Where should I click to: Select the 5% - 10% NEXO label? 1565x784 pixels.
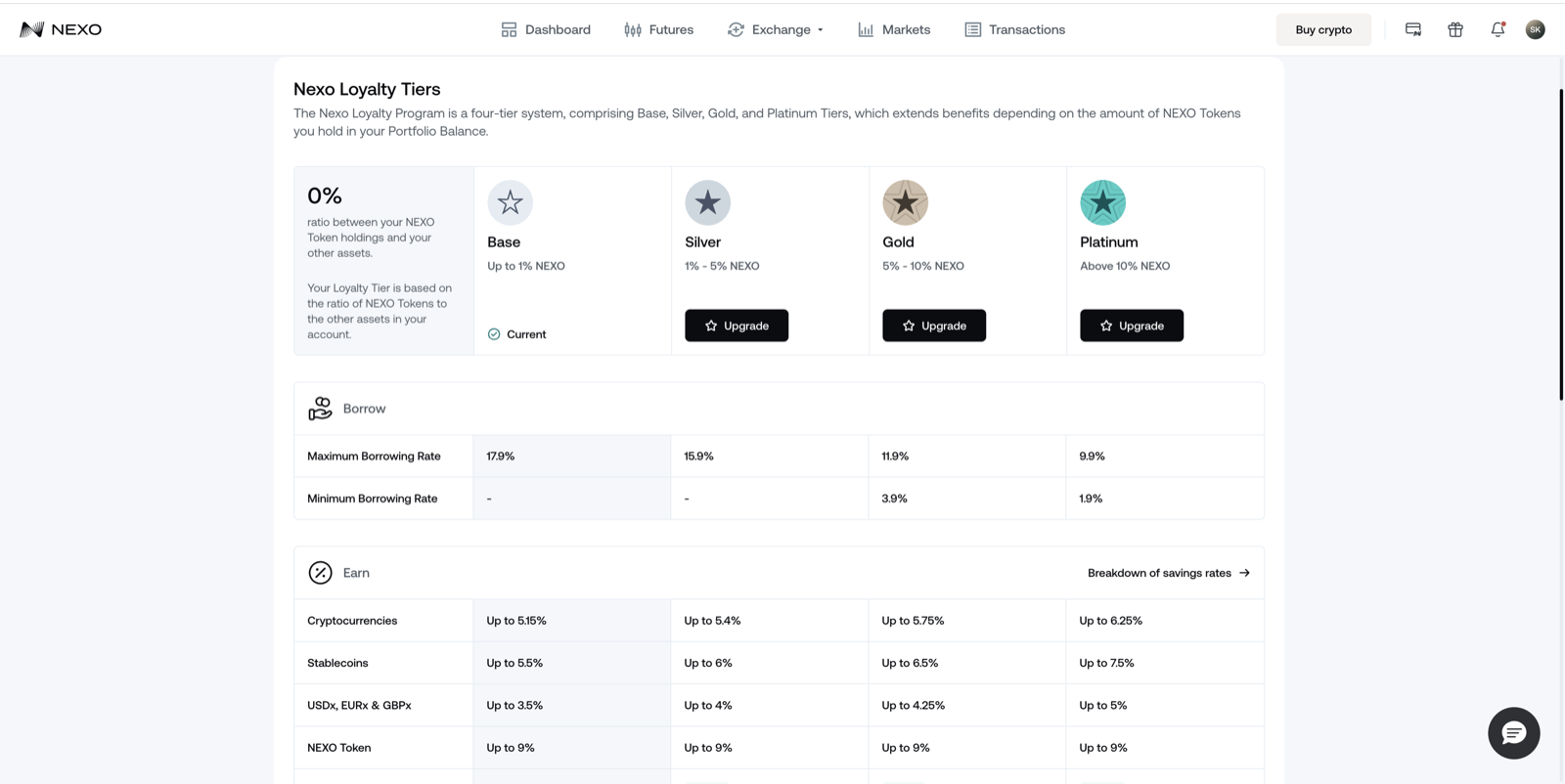[x=923, y=266]
